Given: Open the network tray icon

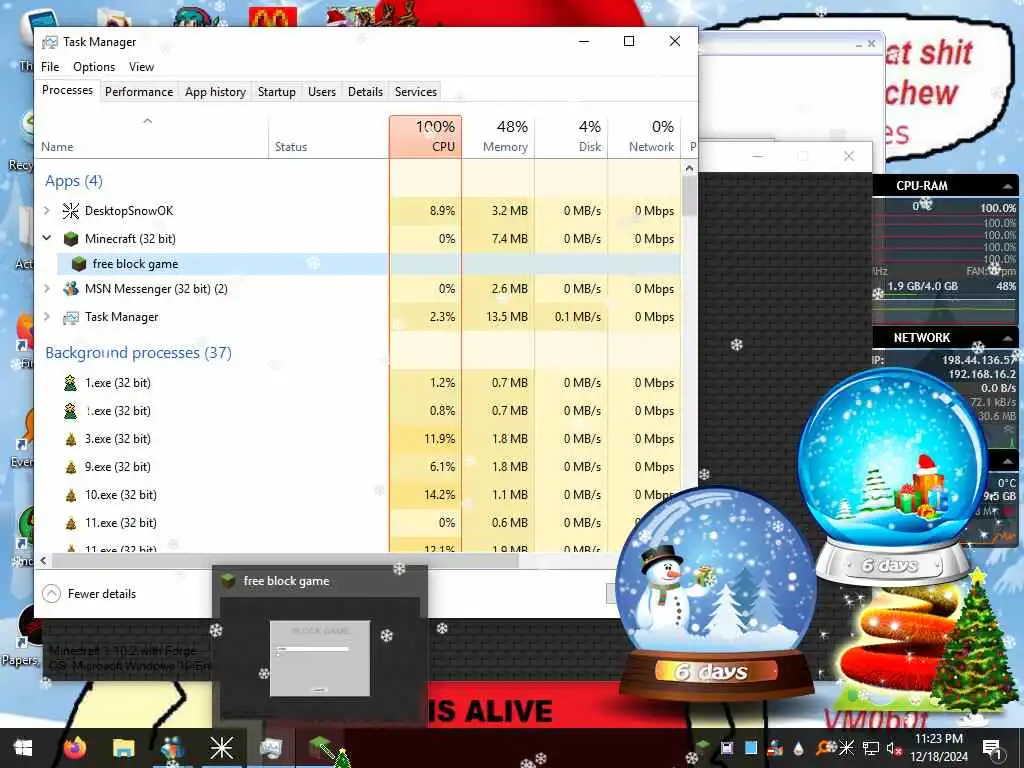Looking at the screenshot, I should 871,748.
